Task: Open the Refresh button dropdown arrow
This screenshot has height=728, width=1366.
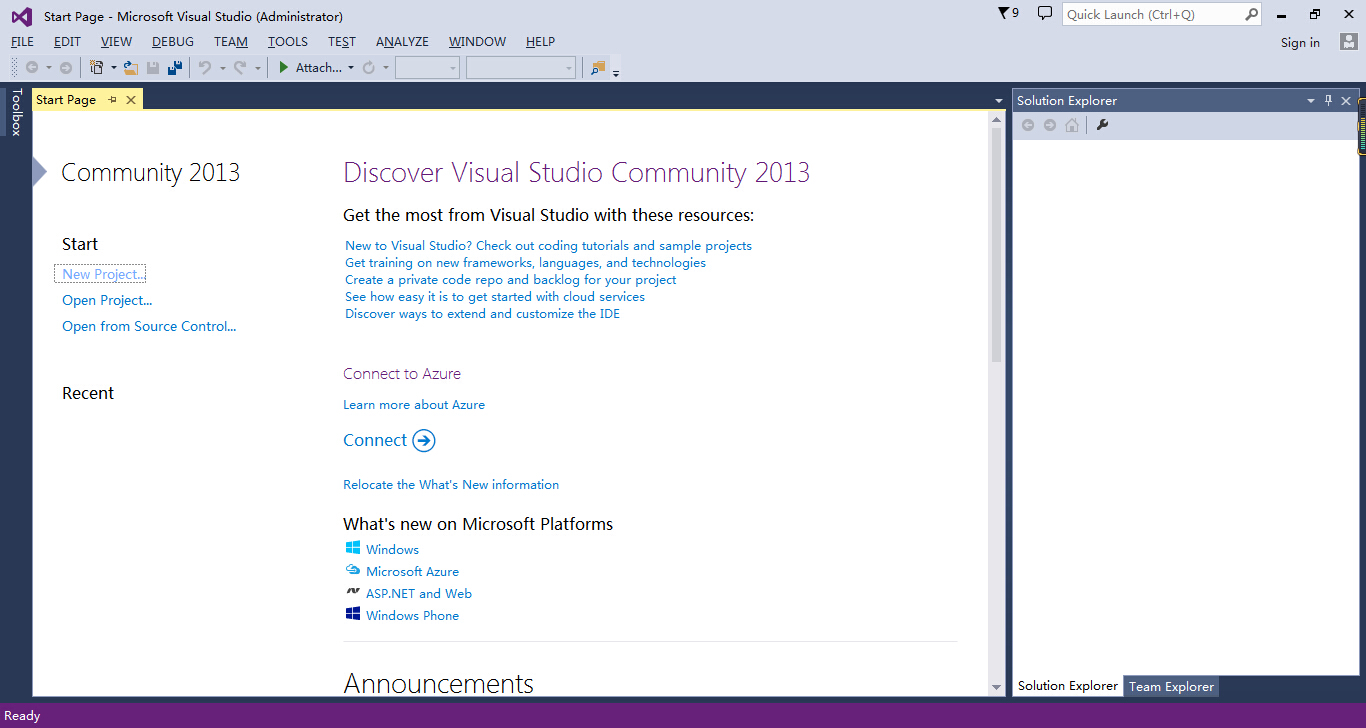Action: point(385,68)
